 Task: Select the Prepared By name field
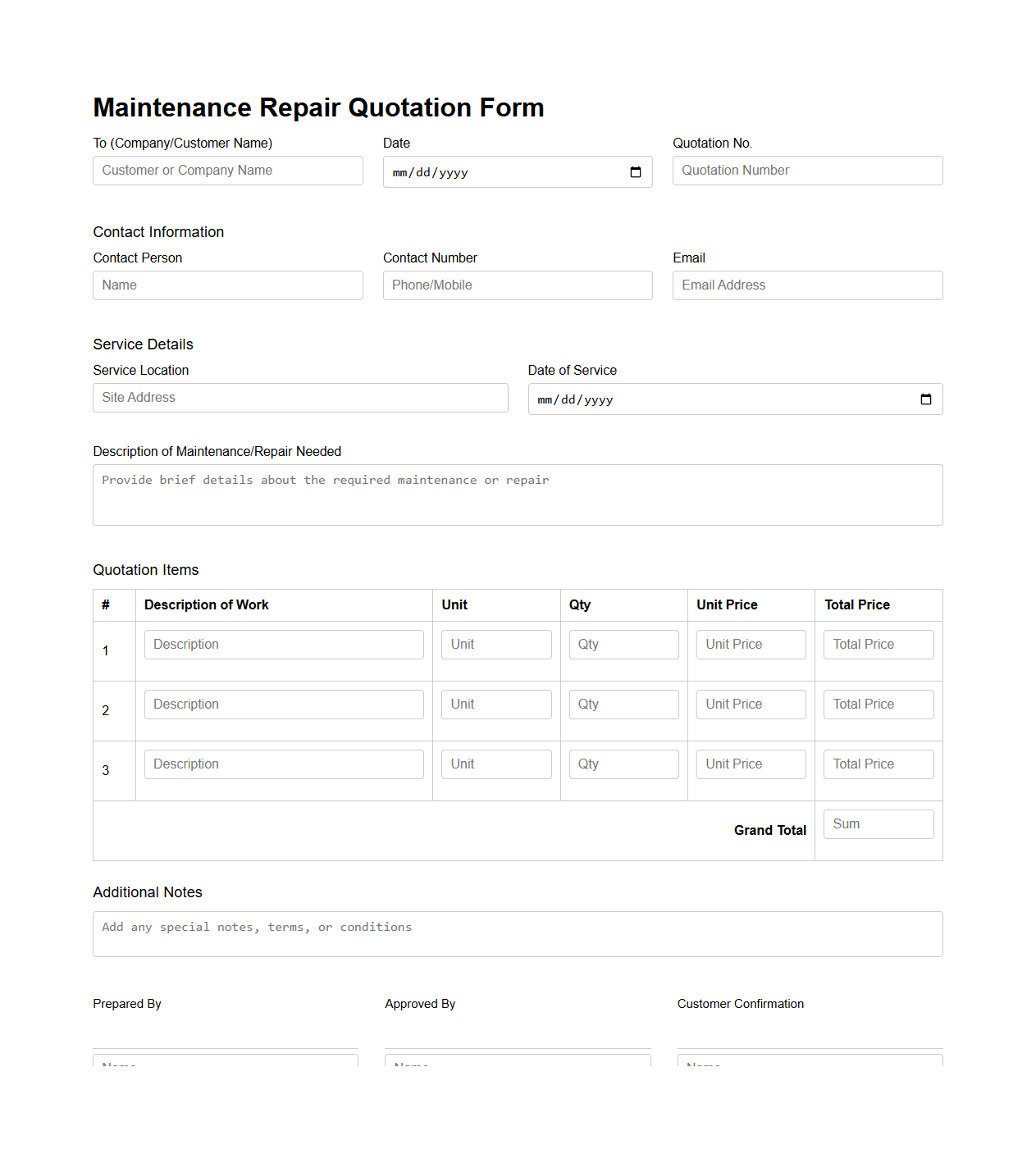pos(225,1064)
